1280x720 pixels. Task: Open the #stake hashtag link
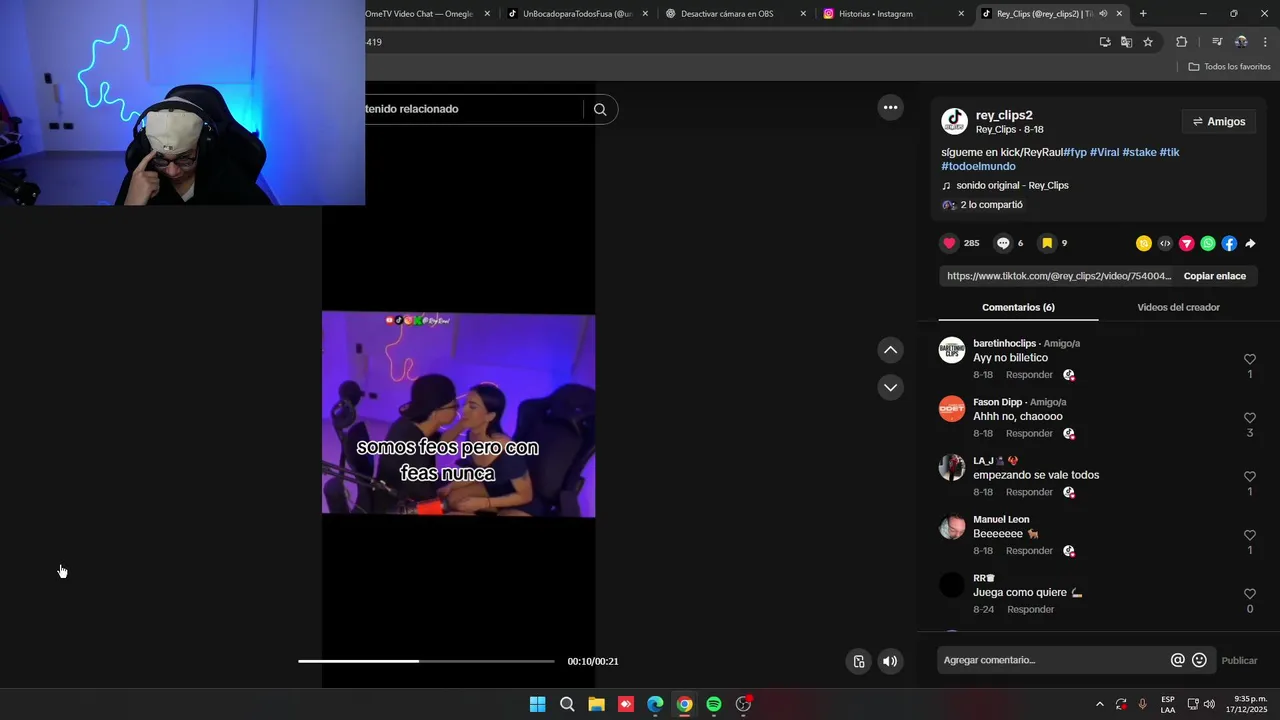point(1139,152)
